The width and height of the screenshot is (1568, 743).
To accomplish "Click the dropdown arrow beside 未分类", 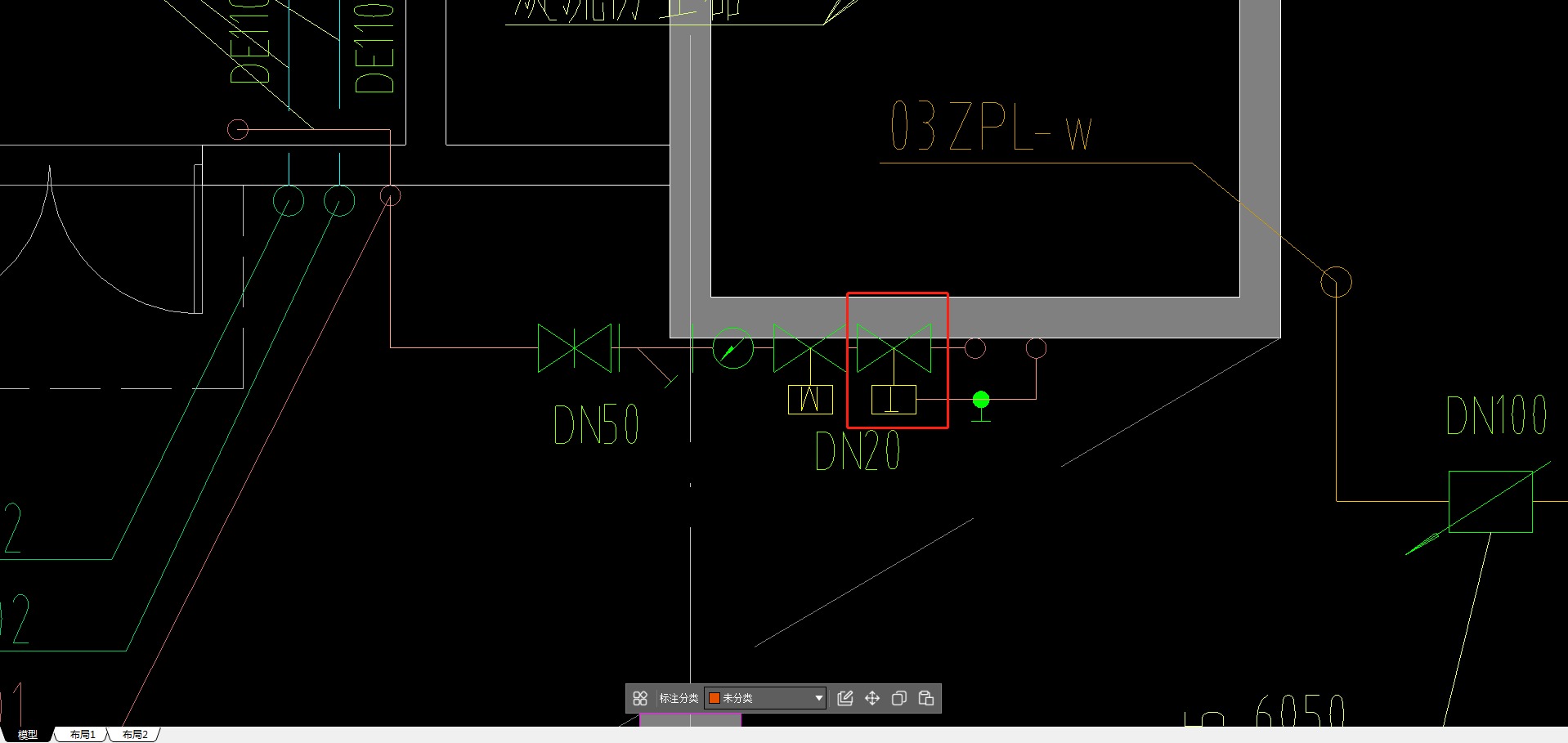I will [818, 698].
